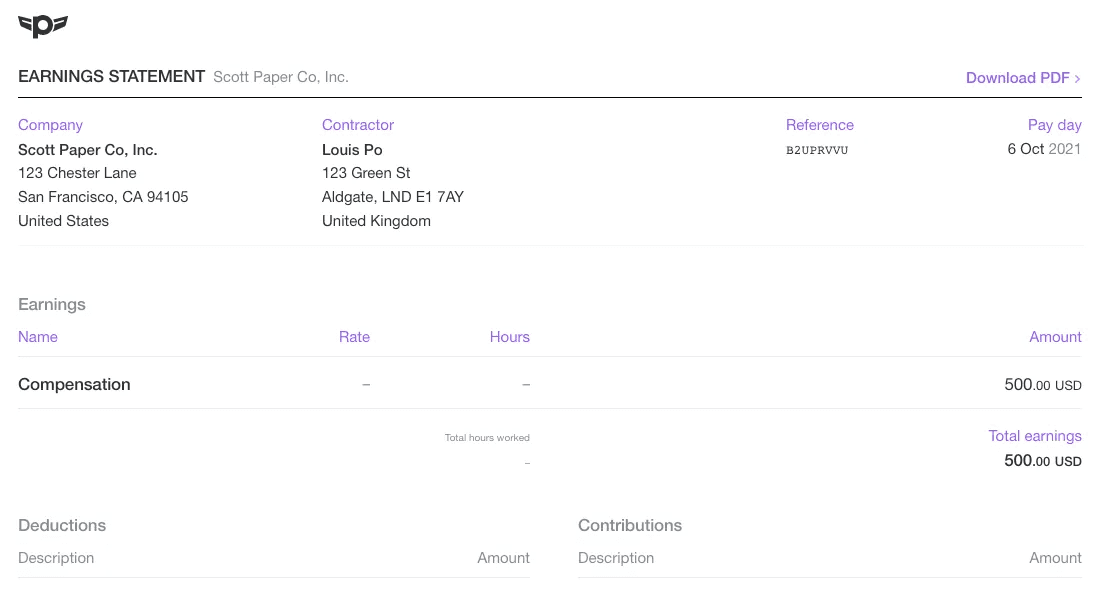Open the Download PDF link
Screen dimensions: 1100x589
click(x=1017, y=78)
